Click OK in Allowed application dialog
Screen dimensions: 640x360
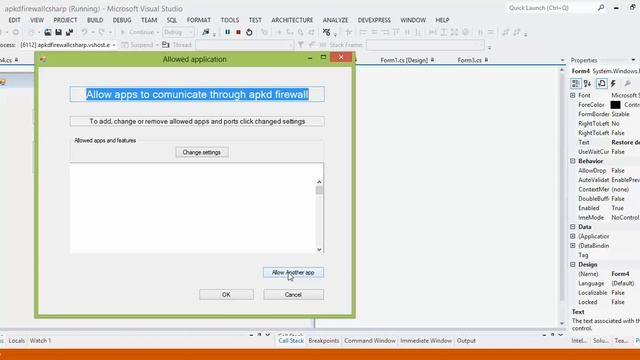point(226,294)
